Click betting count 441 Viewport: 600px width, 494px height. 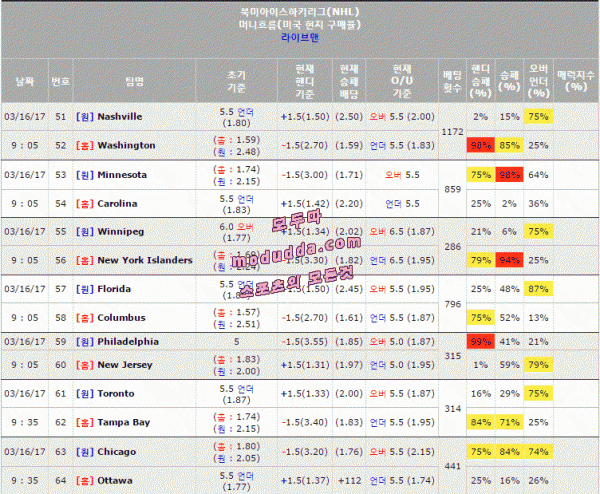point(452,466)
